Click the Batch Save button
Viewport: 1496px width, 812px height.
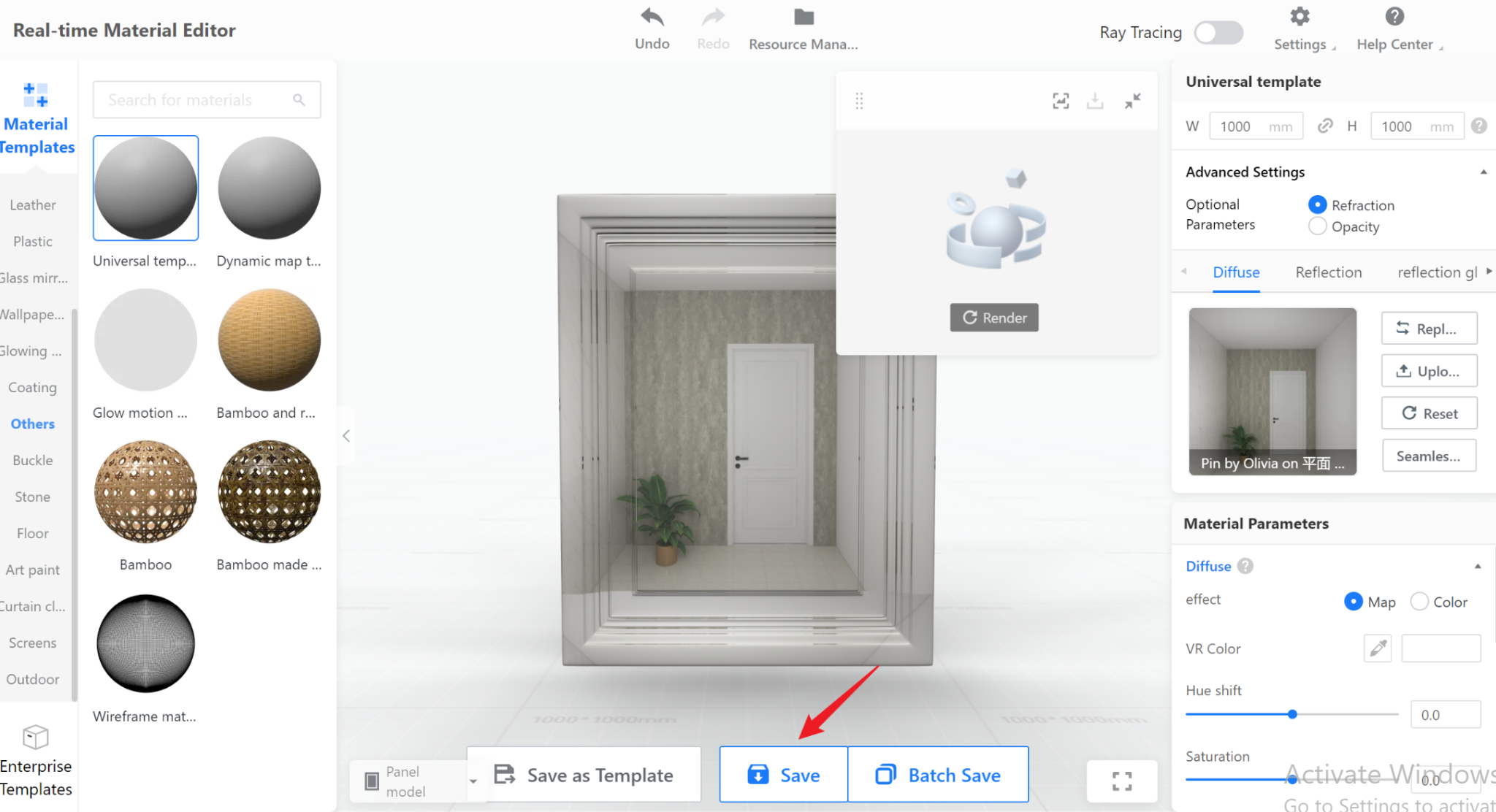pos(938,775)
